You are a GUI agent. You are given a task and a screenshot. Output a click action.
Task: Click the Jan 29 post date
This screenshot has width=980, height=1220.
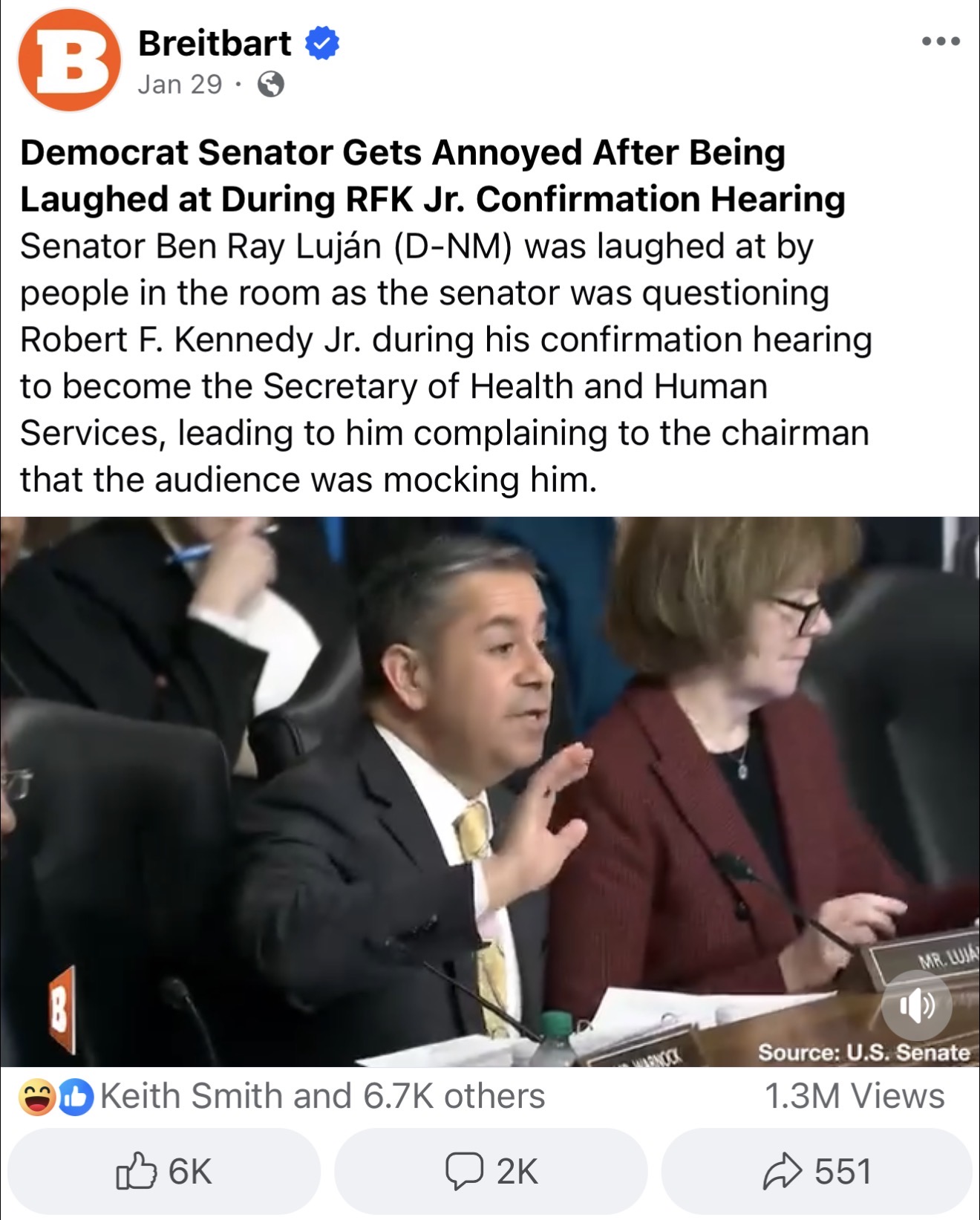tap(180, 85)
